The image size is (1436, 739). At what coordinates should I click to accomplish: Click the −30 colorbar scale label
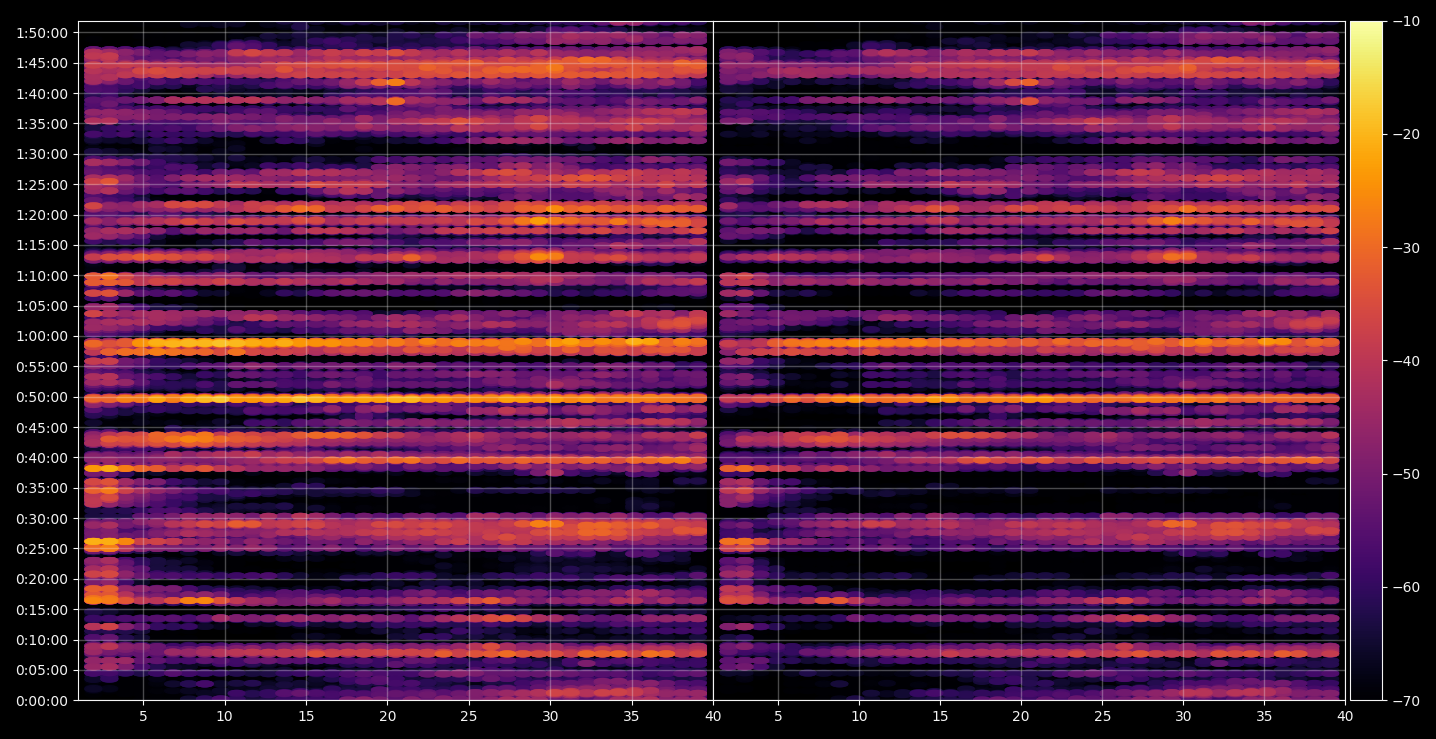coord(1404,247)
